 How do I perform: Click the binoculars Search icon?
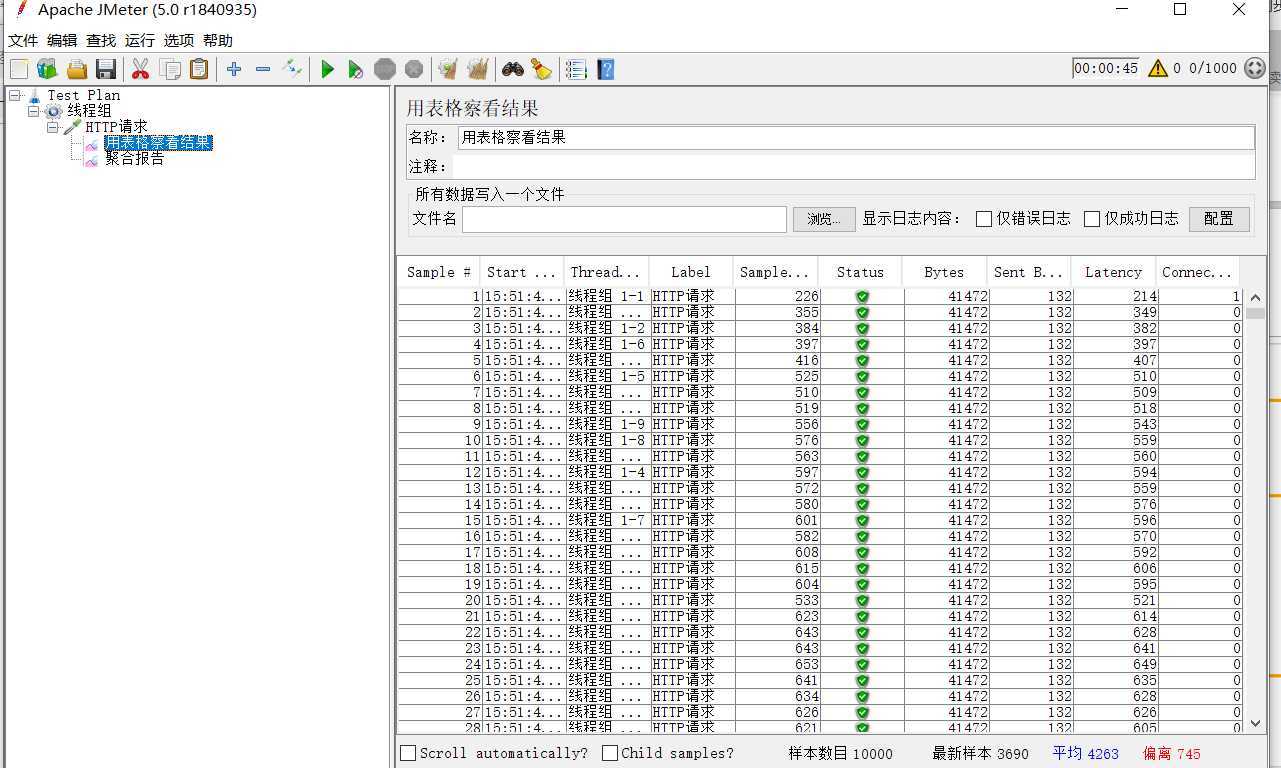(x=513, y=69)
